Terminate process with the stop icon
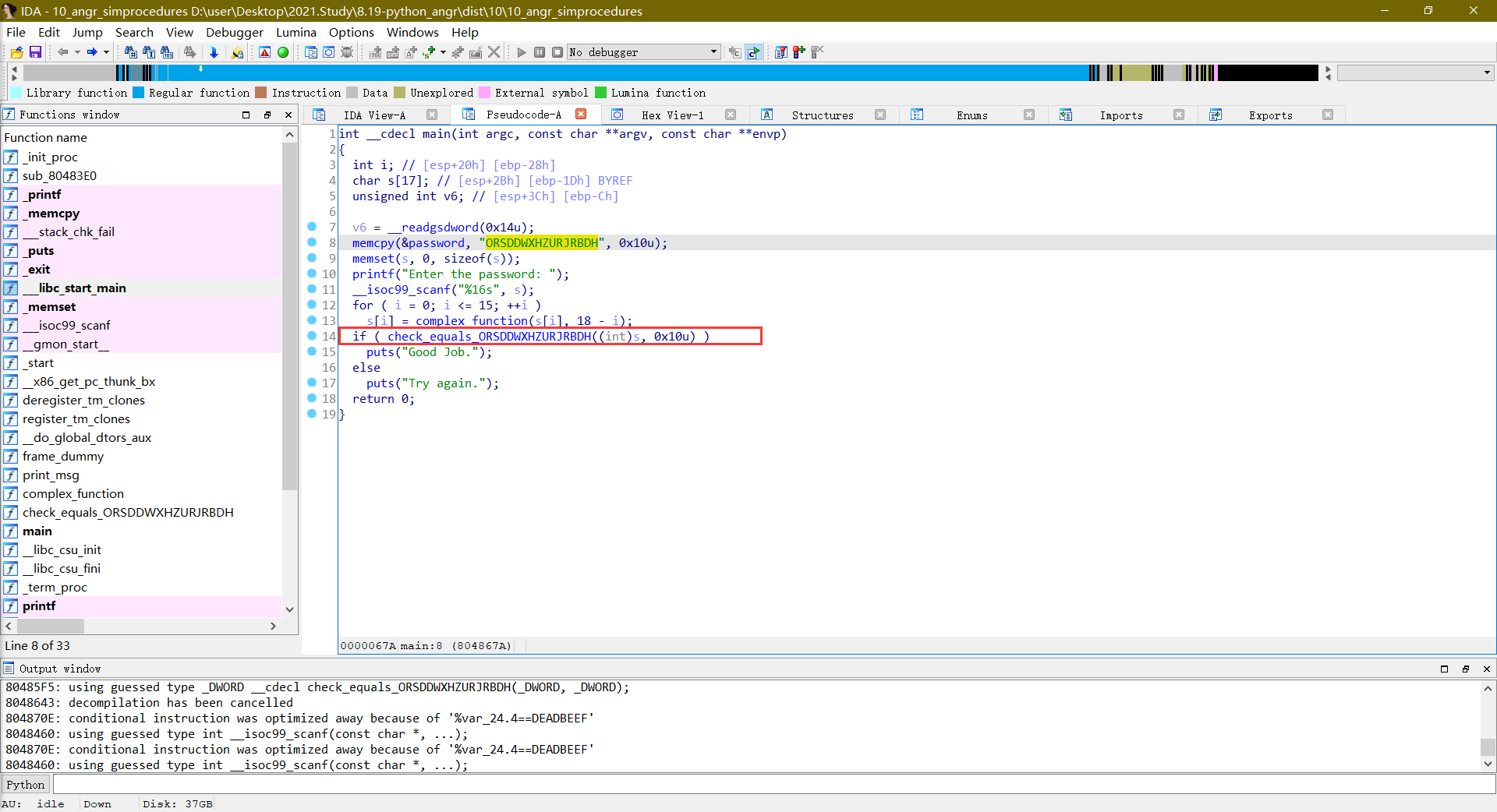 tap(557, 52)
